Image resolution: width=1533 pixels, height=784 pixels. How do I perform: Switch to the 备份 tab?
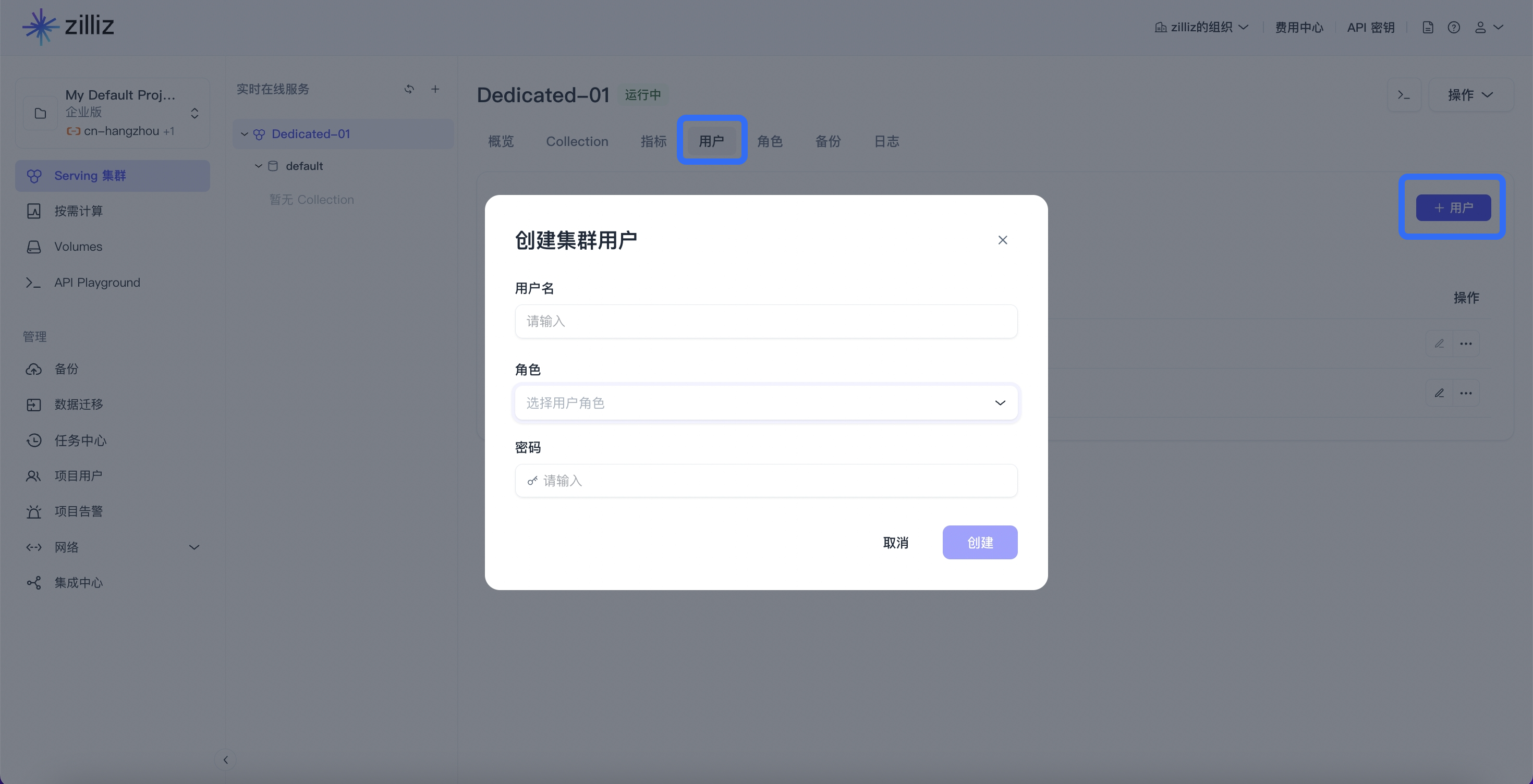(x=828, y=142)
